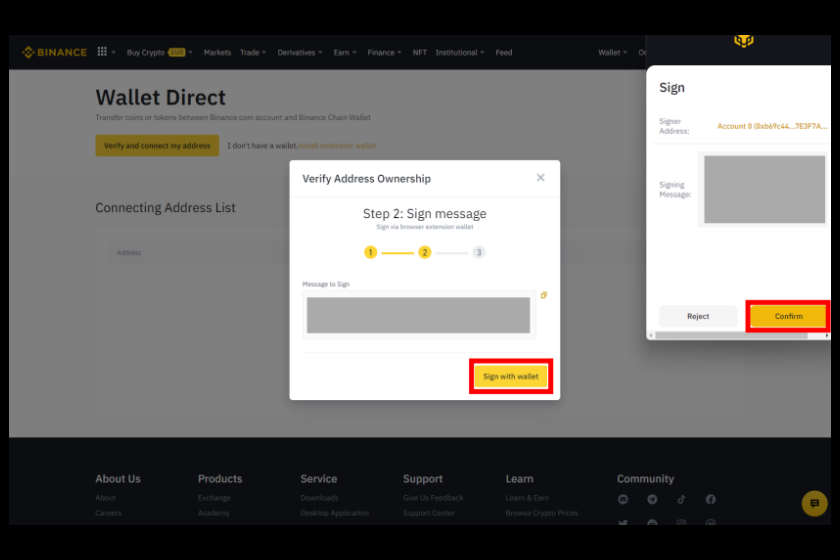
Task: Expand the Trade menu
Action: click(253, 53)
